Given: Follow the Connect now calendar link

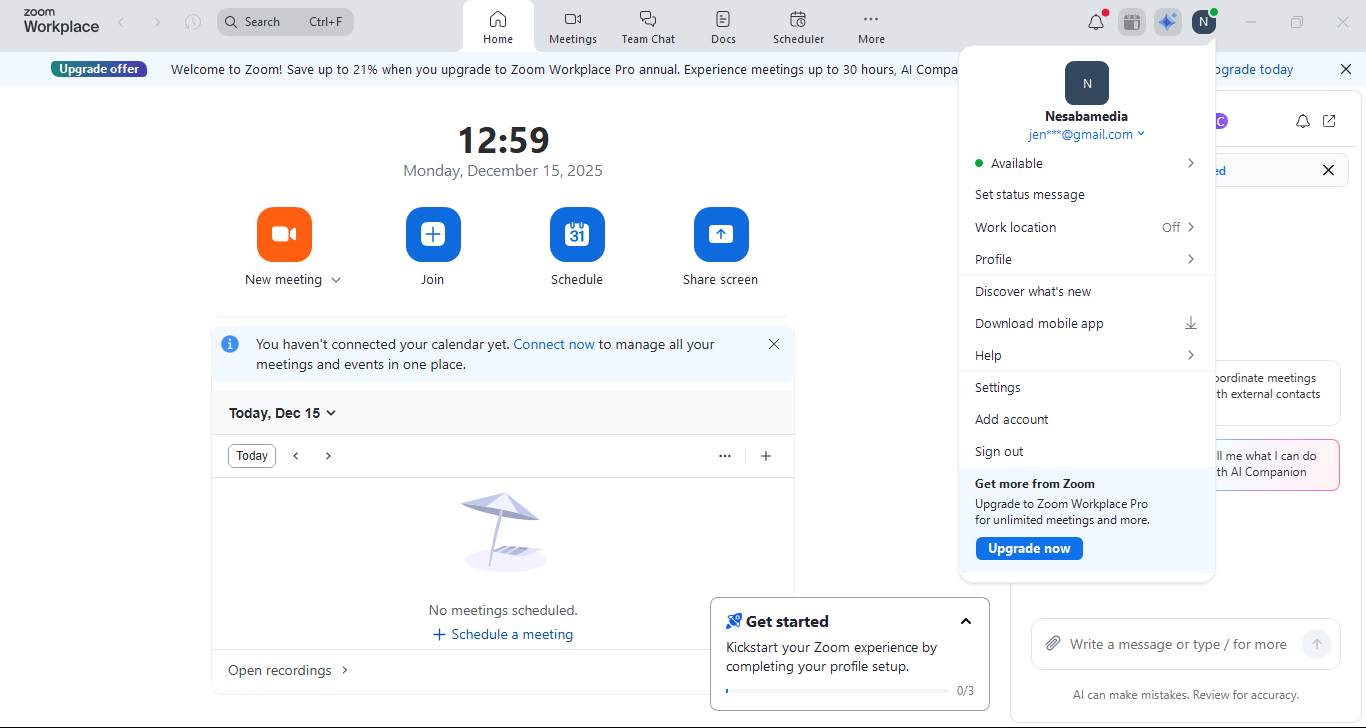Looking at the screenshot, I should tap(554, 344).
